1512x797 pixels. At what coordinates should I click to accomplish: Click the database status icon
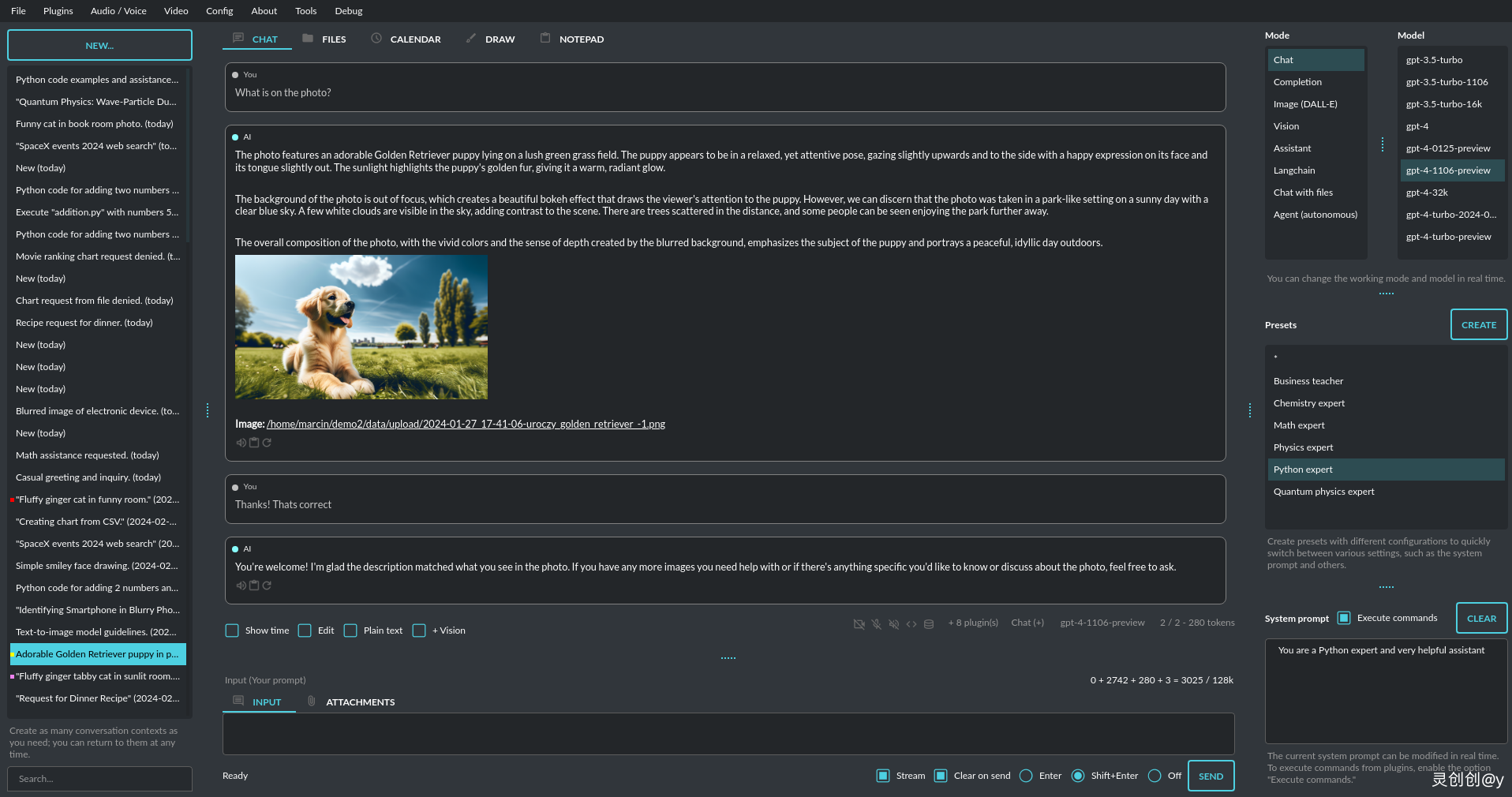[x=929, y=624]
